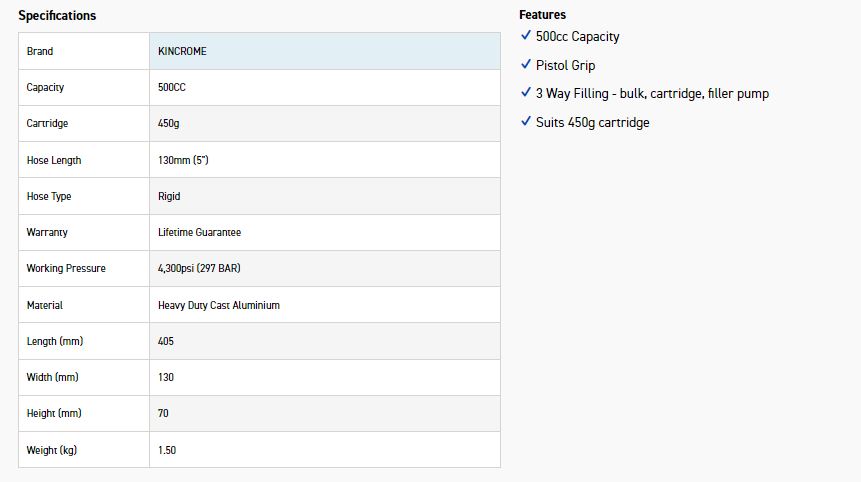
Task: Select the Features heading
Action: (x=542, y=15)
